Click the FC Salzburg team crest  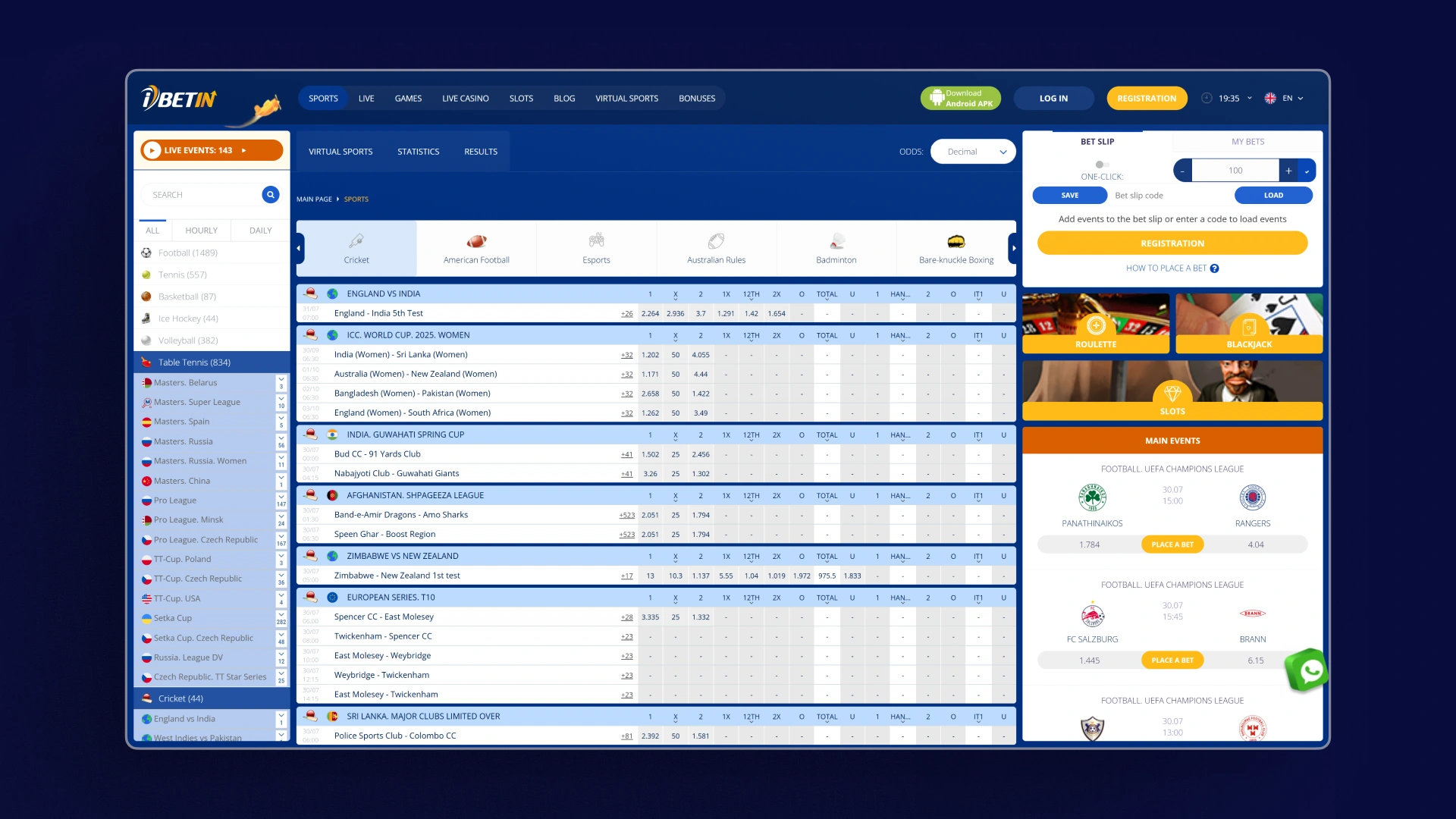(x=1092, y=614)
